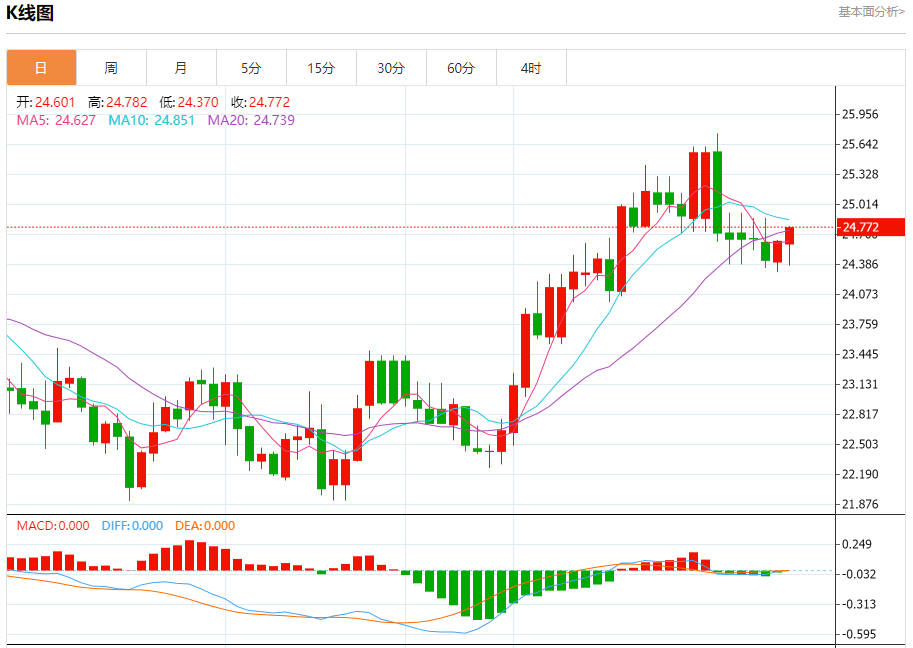Image resolution: width=913 pixels, height=648 pixels.
Task: Click the 0.249 MACD axis label
Action: point(857,544)
